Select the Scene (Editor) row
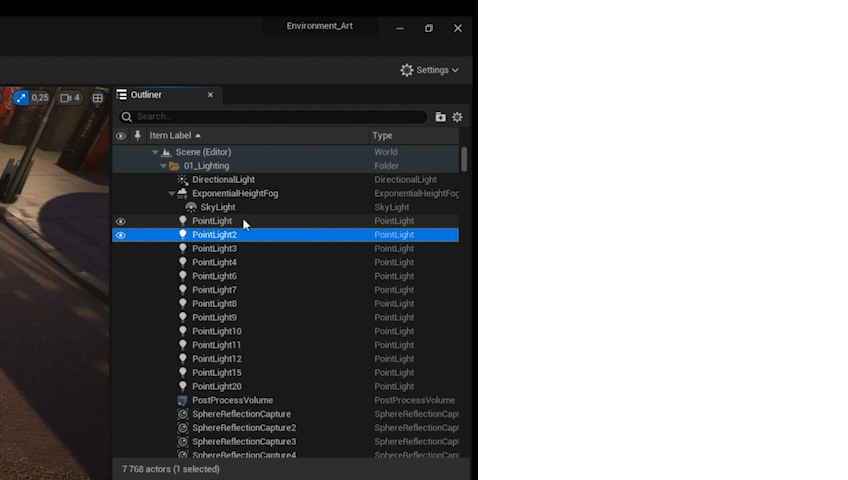 click(286, 152)
